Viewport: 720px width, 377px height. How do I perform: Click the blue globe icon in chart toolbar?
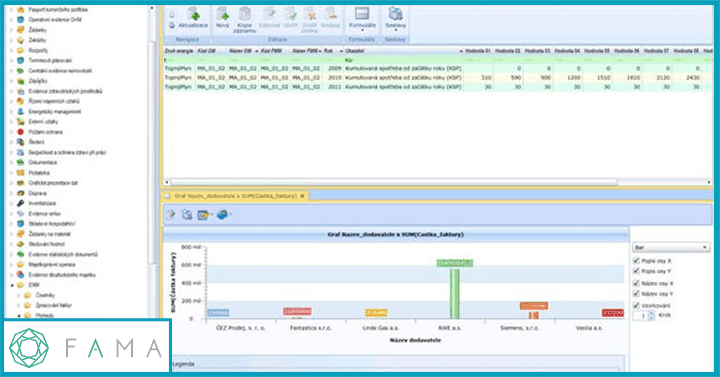pos(222,214)
